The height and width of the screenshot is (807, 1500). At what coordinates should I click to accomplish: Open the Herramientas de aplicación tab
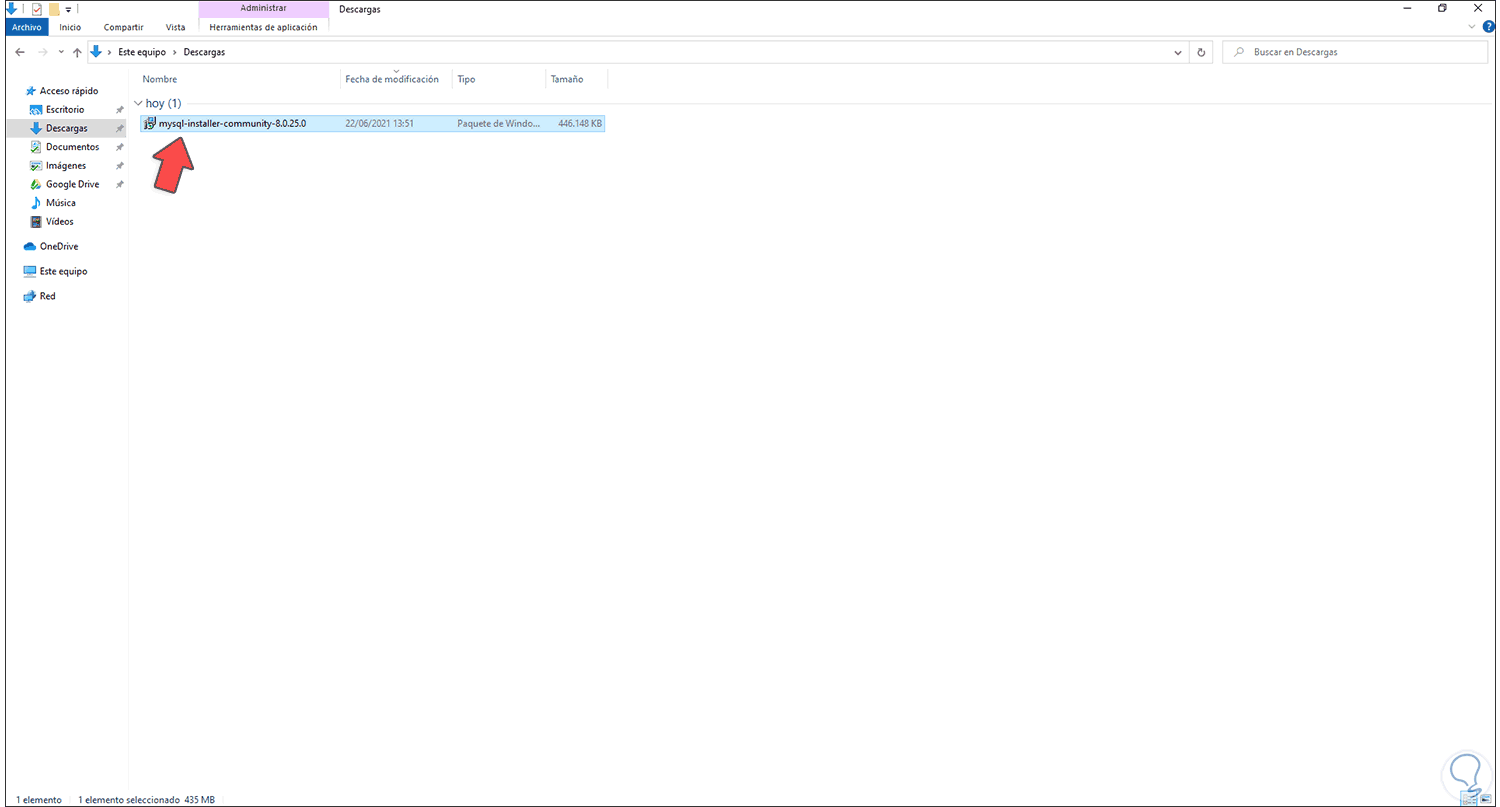[x=264, y=27]
